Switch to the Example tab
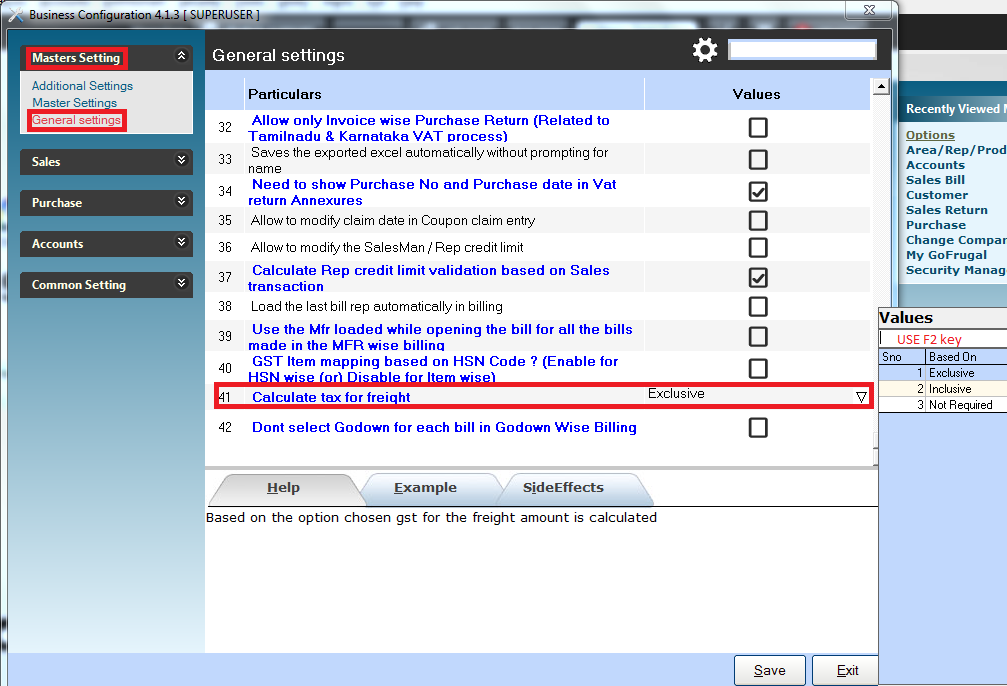This screenshot has width=1007, height=686. pos(425,488)
